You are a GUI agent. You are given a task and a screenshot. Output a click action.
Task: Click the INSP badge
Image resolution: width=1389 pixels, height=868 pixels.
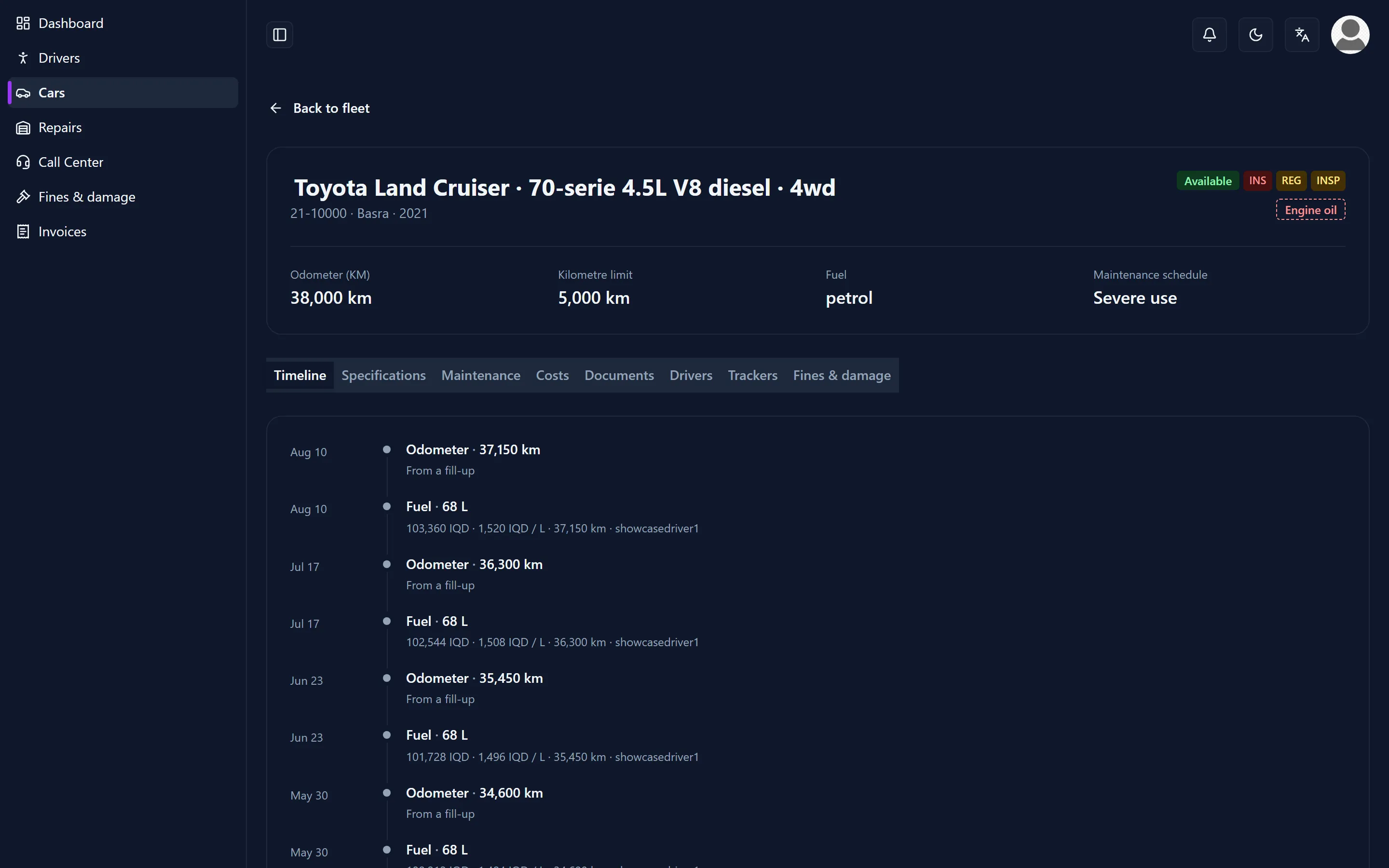1328,181
